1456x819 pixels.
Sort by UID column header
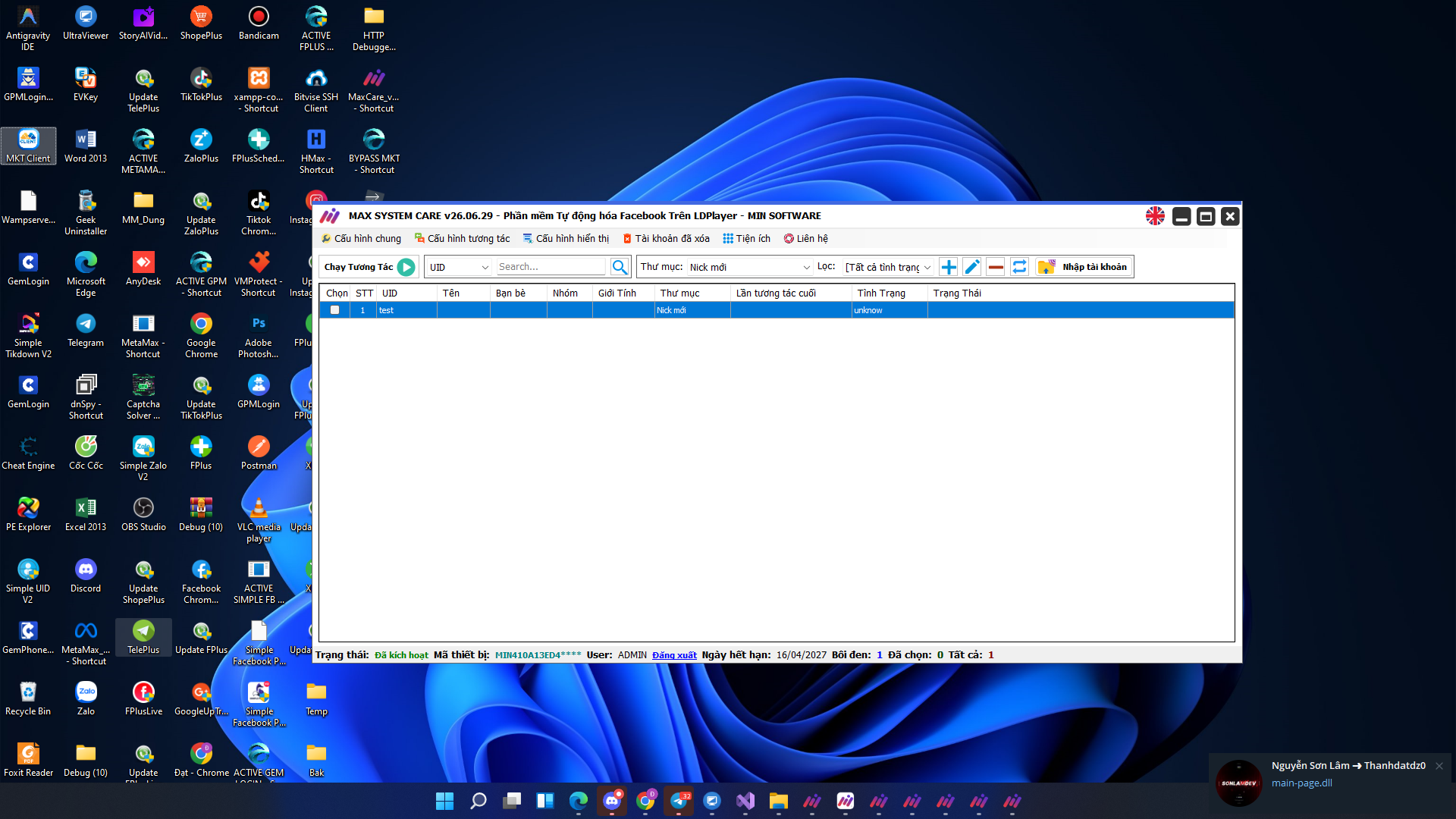coord(406,293)
